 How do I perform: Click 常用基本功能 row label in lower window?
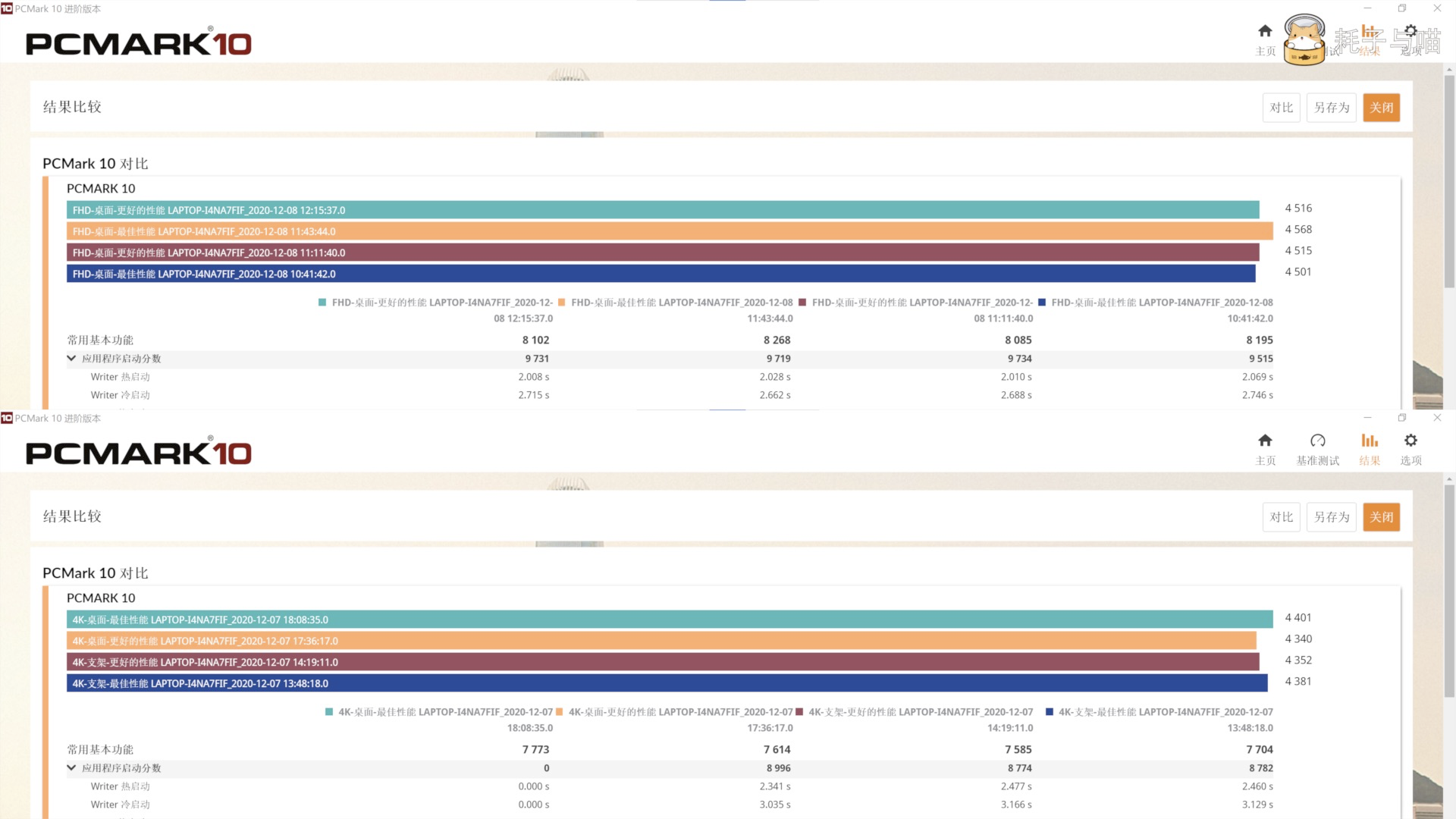pos(100,750)
